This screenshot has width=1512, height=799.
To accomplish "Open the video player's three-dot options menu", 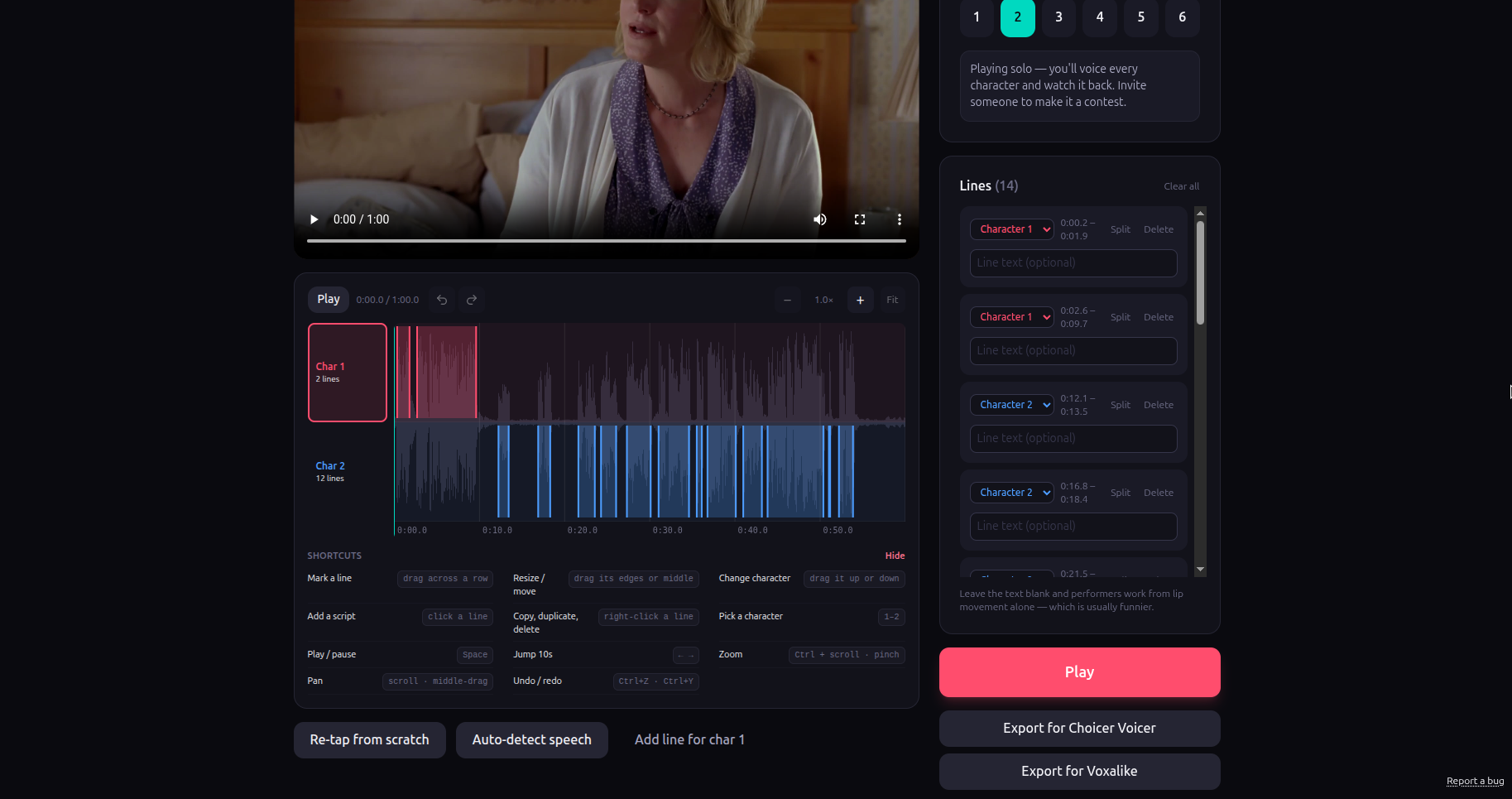I will tap(900, 219).
